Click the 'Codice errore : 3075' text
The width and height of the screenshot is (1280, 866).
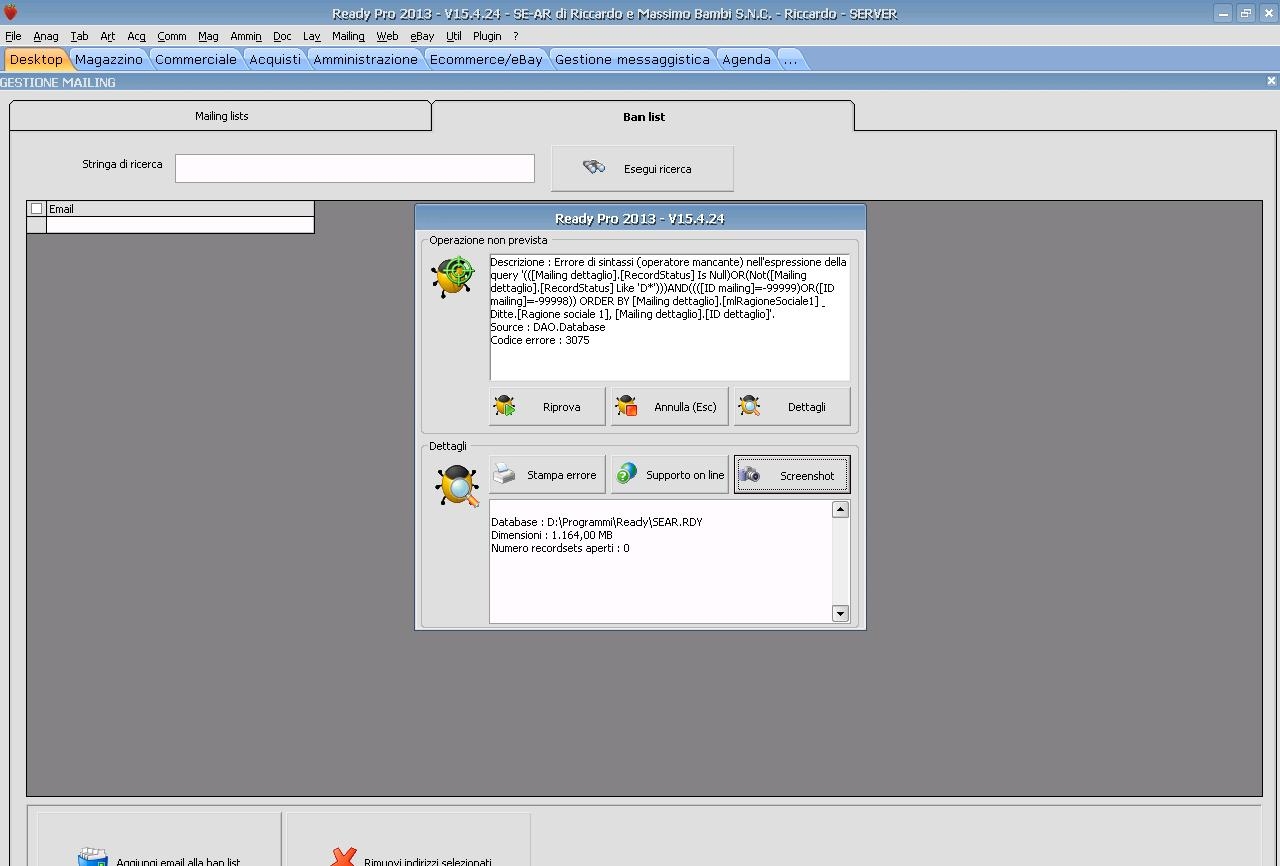pyautogui.click(x=540, y=340)
